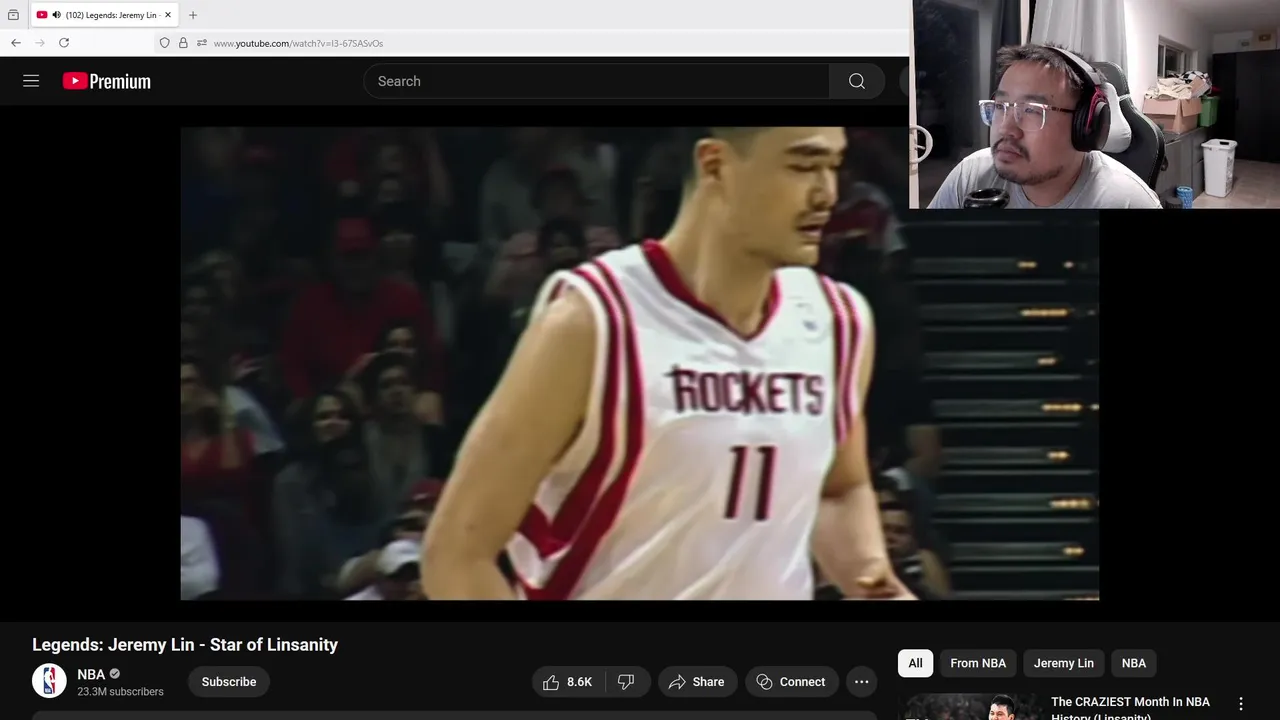
Task: Click the search magnifier button
Action: tap(857, 81)
